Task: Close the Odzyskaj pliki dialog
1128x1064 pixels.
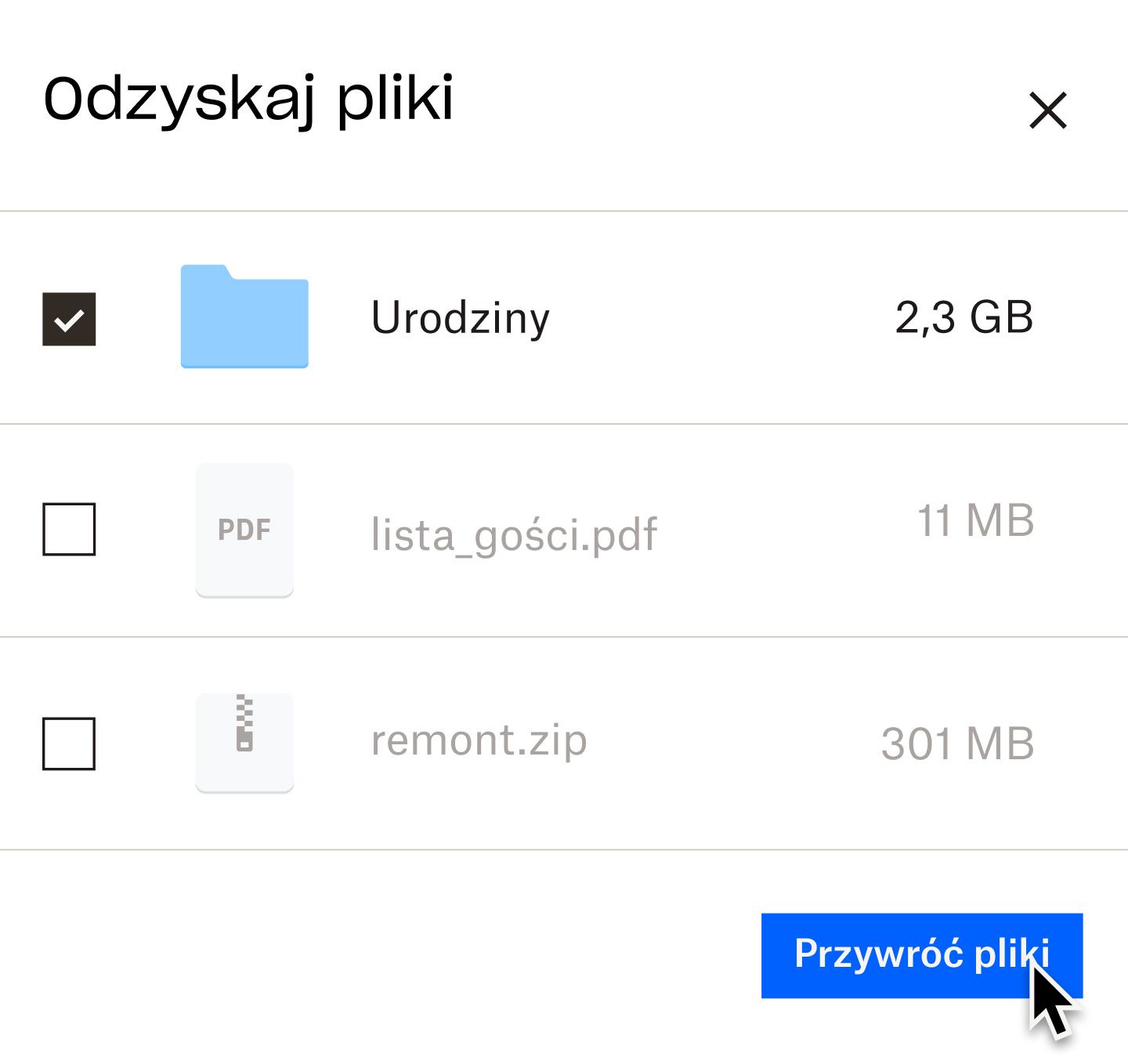Action: pos(1048,110)
